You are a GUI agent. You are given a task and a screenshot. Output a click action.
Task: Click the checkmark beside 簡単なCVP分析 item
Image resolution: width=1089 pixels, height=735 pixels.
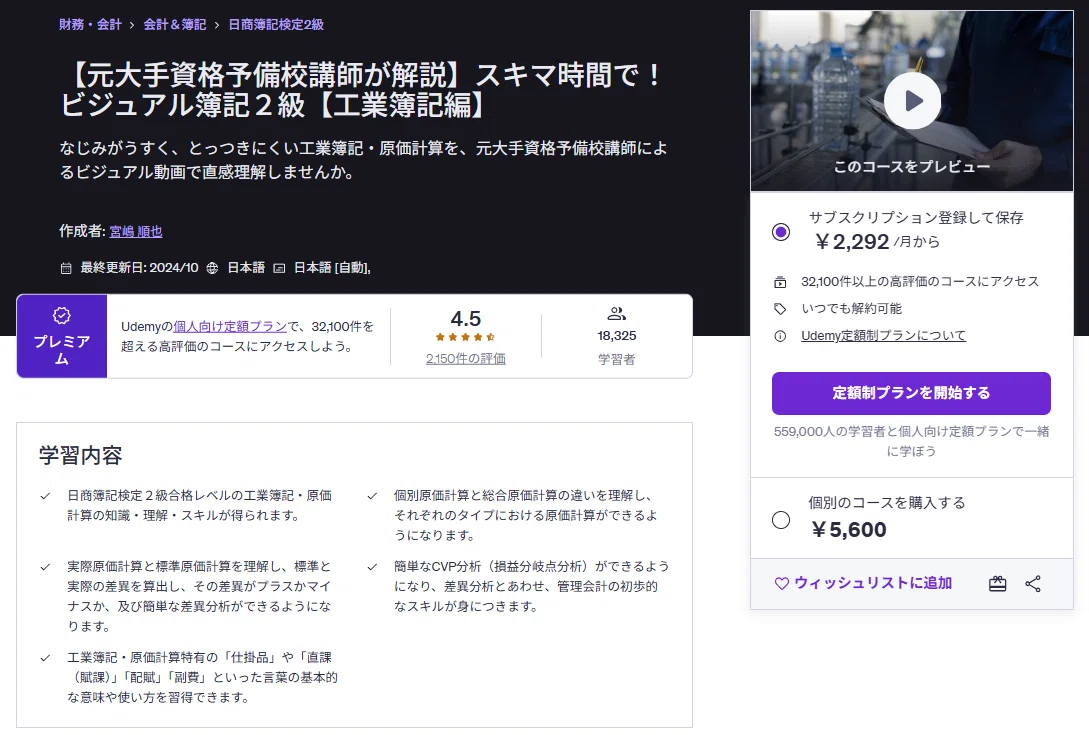click(372, 568)
